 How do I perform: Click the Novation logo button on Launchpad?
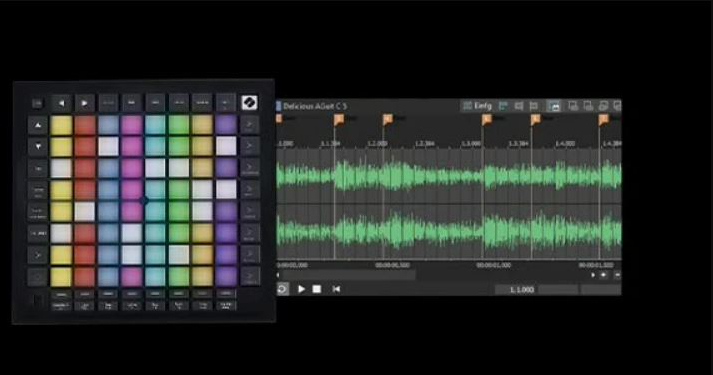249,103
